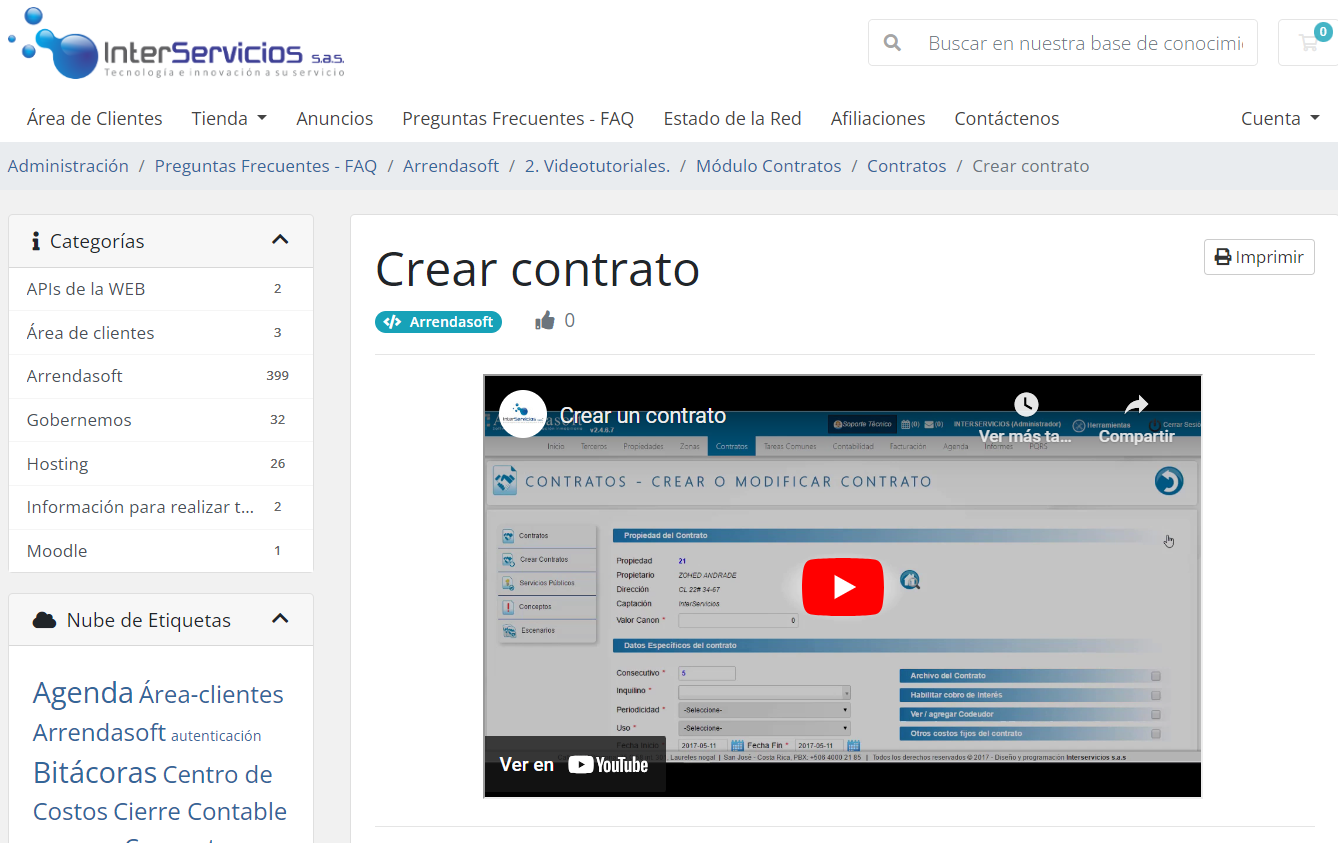The width and height of the screenshot is (1338, 843).
Task: Select Área de clientes category
Action: 161,333
